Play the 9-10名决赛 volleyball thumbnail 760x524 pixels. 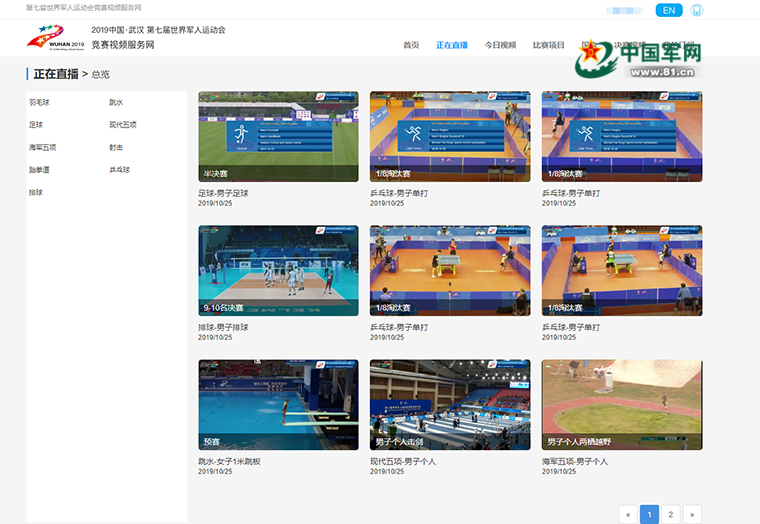[278, 270]
